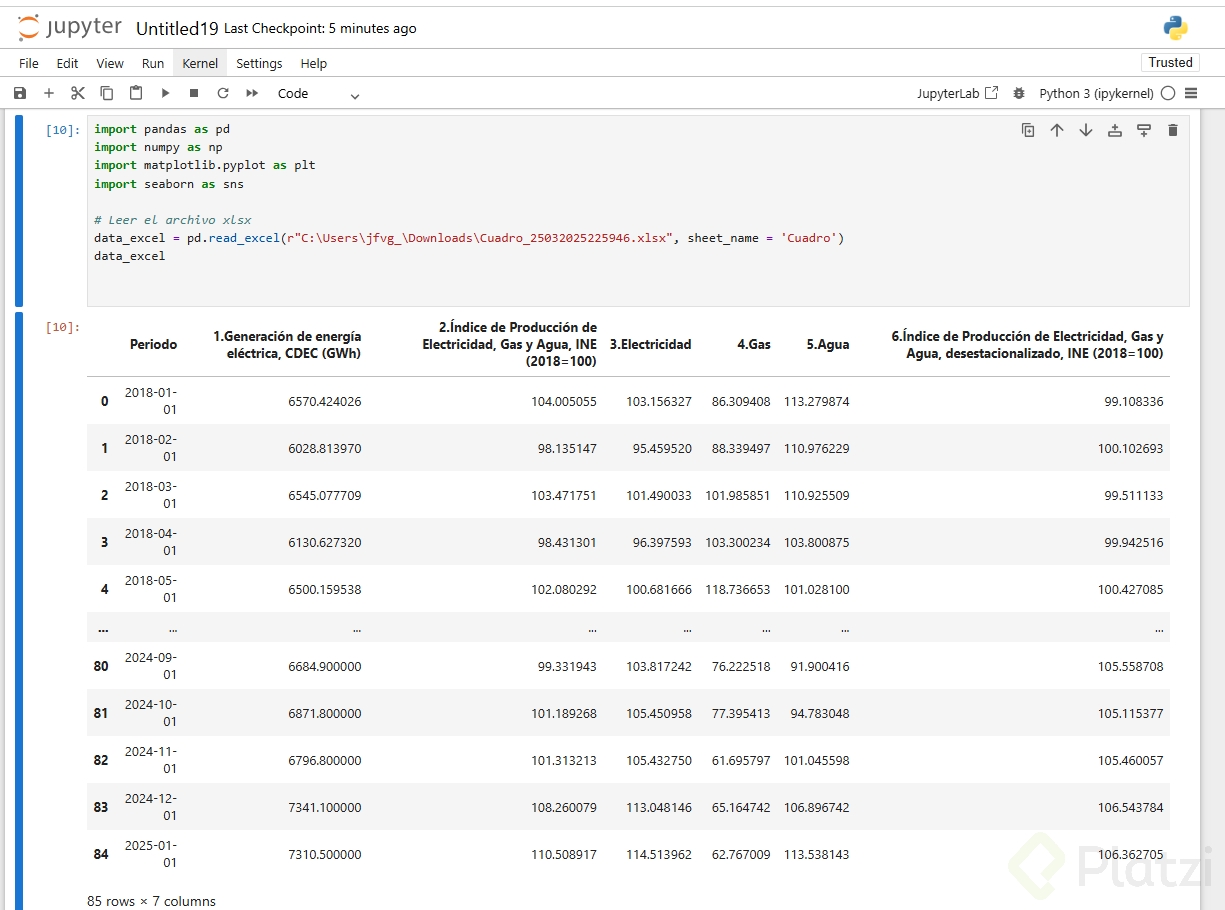Duplicate this cell using the cell toolbar
This screenshot has height=910, width=1225.
(x=1028, y=130)
